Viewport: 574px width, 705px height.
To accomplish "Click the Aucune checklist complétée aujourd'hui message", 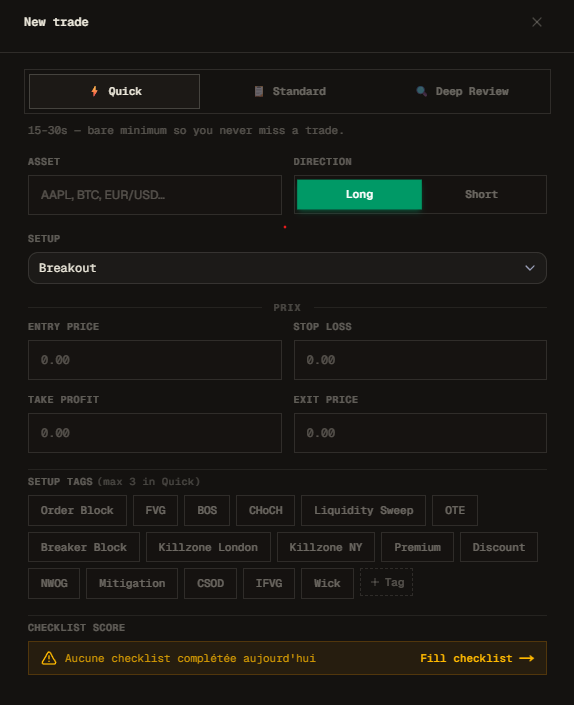I will tap(190, 658).
